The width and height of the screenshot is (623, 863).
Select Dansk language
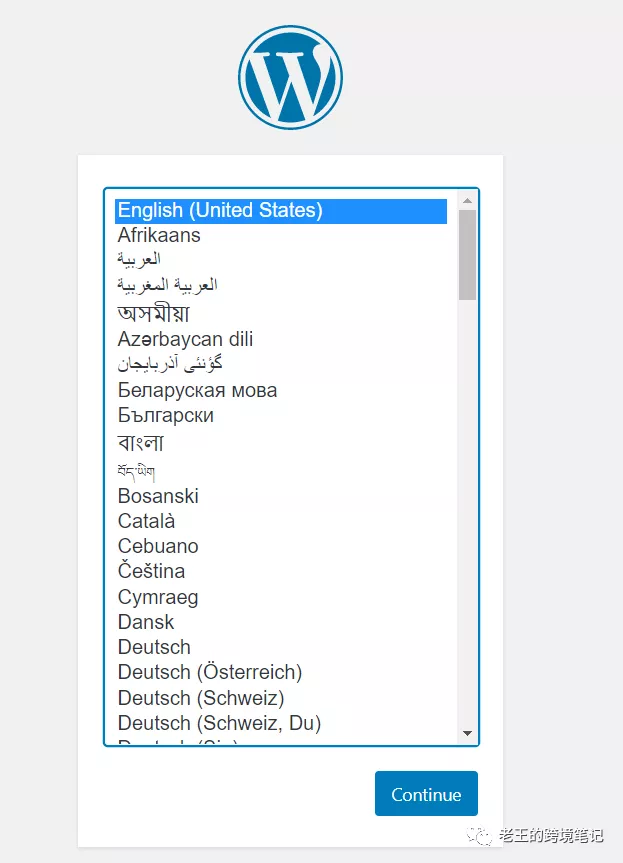[146, 622]
